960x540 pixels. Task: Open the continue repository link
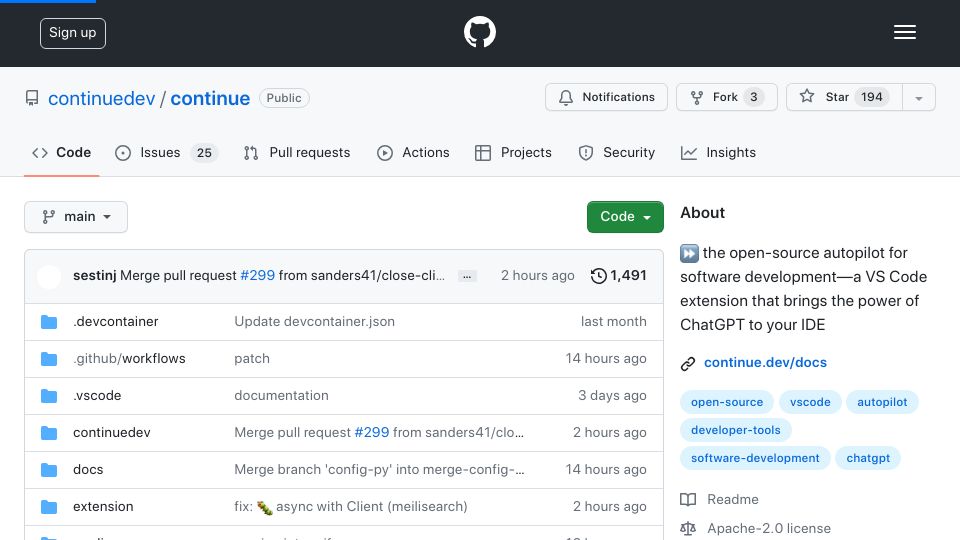(210, 99)
